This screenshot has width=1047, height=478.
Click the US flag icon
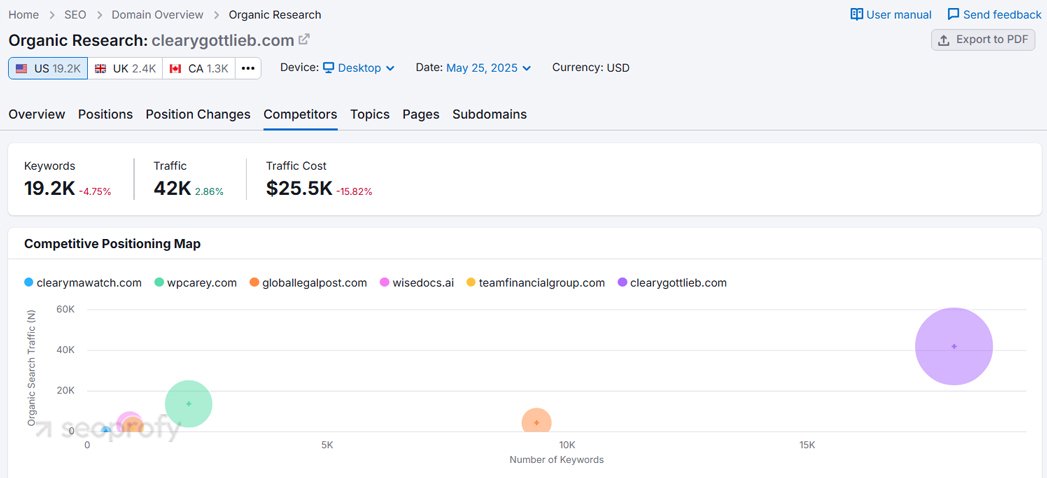click(22, 68)
